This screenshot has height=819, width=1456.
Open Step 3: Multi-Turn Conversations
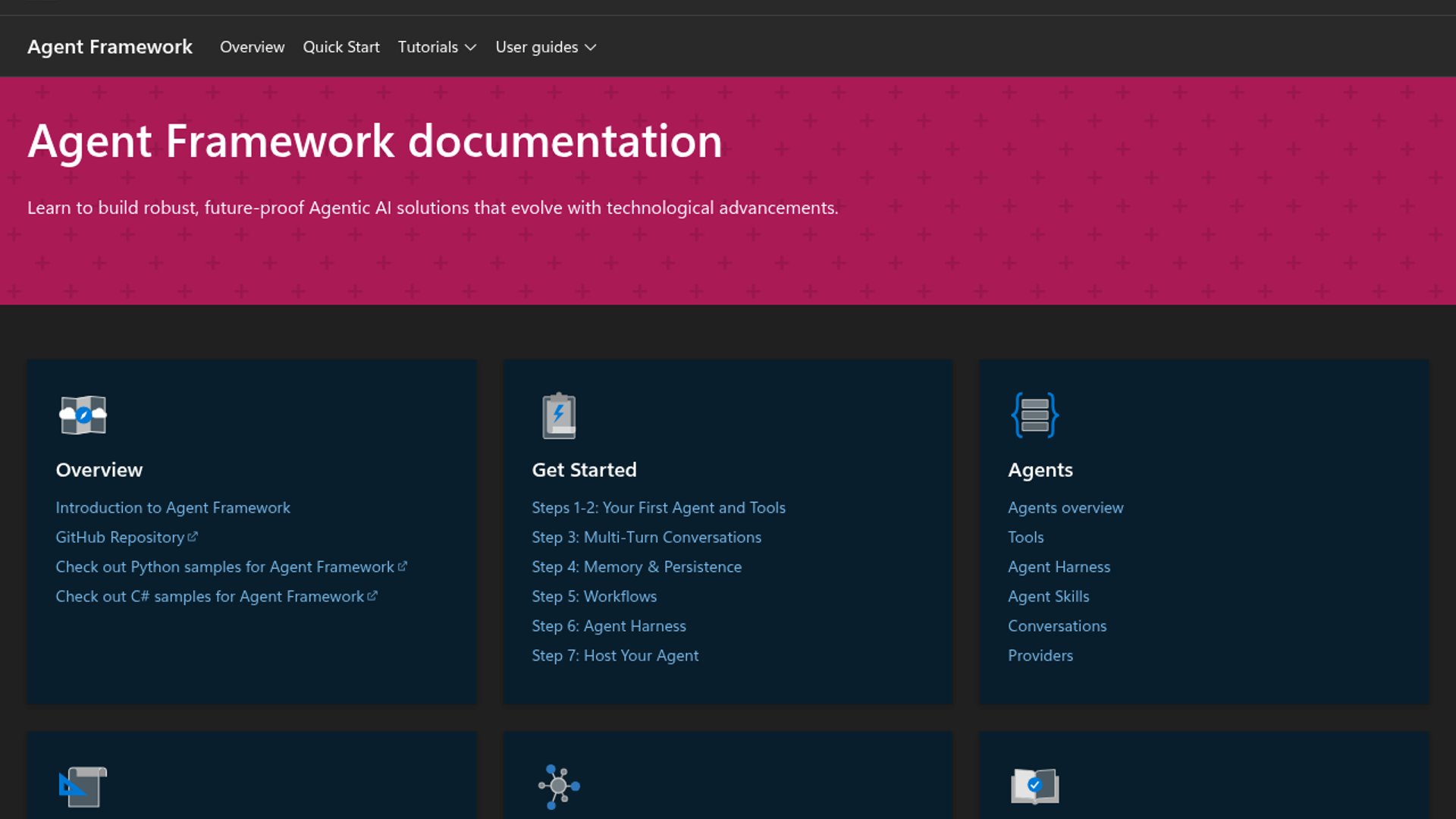tap(646, 537)
